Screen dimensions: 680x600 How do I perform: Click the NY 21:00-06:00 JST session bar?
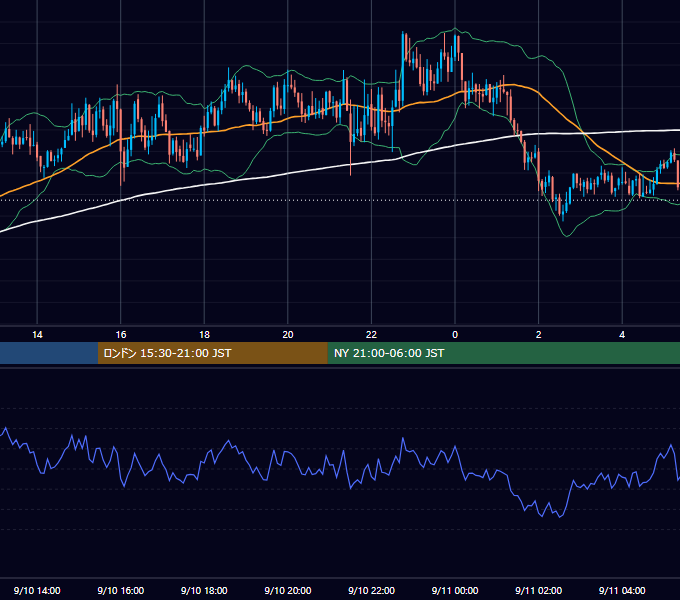(x=503, y=353)
